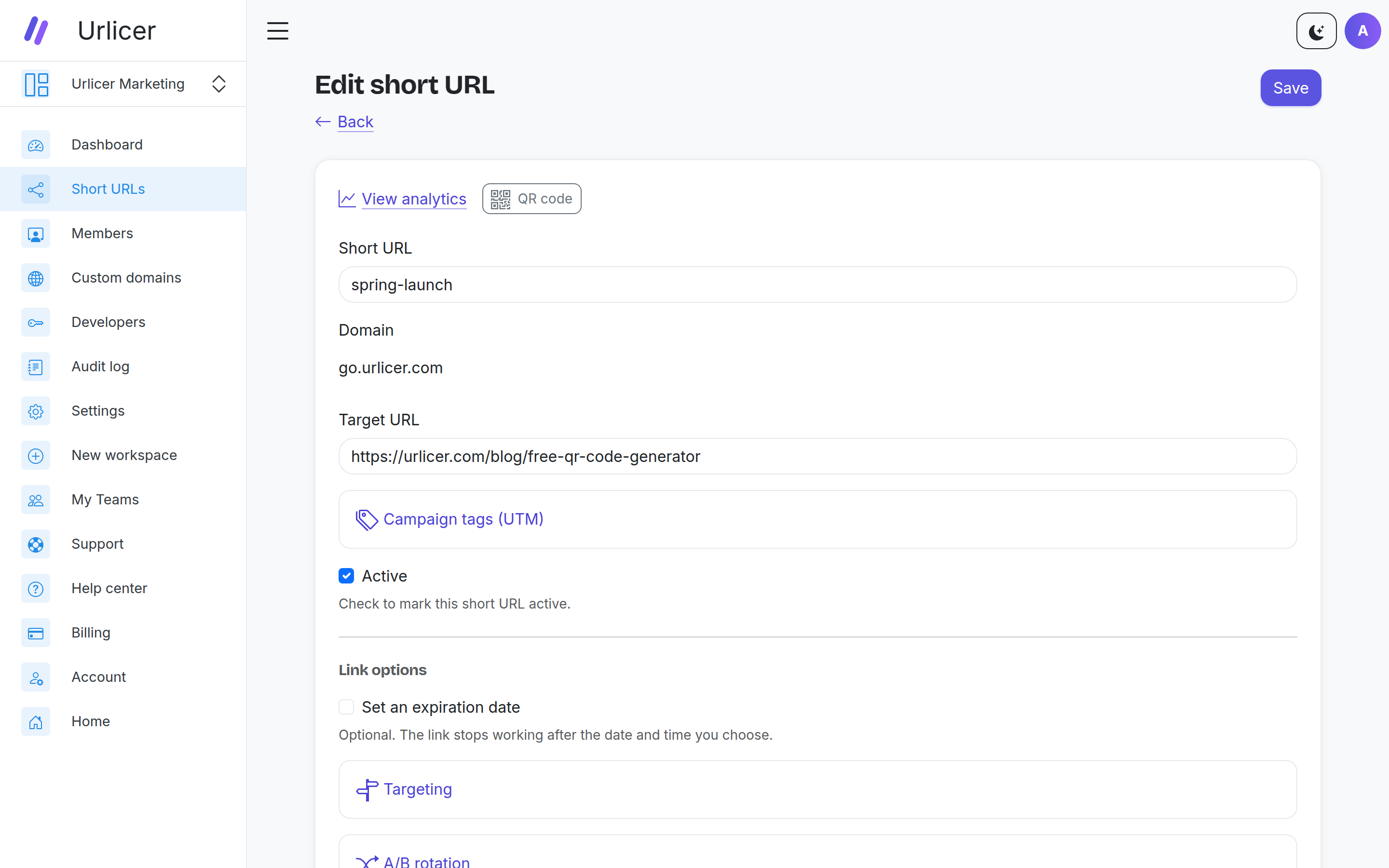Viewport: 1389px width, 868px height.
Task: Click the Developers key icon
Action: click(x=36, y=322)
